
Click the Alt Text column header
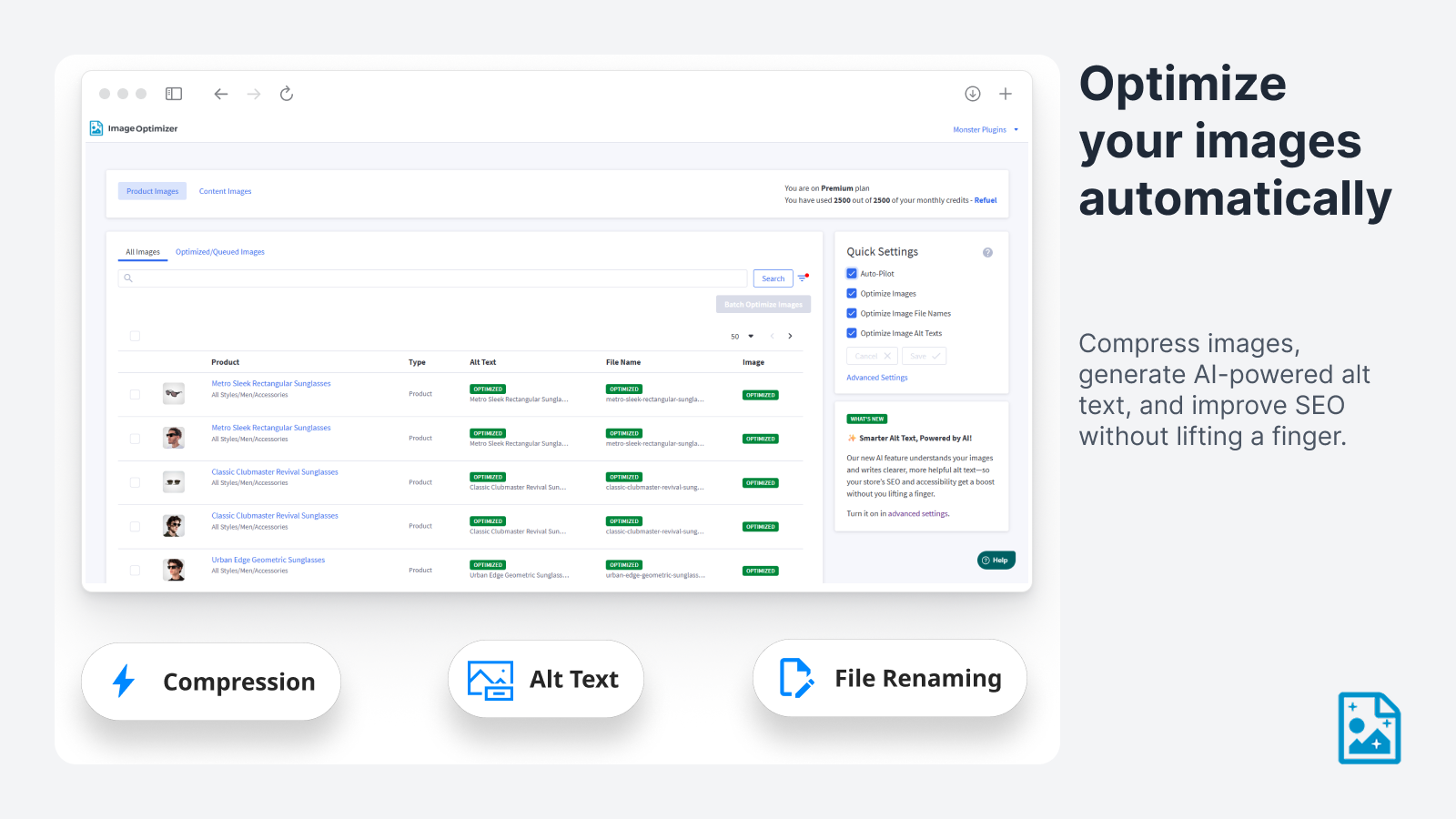click(x=483, y=362)
